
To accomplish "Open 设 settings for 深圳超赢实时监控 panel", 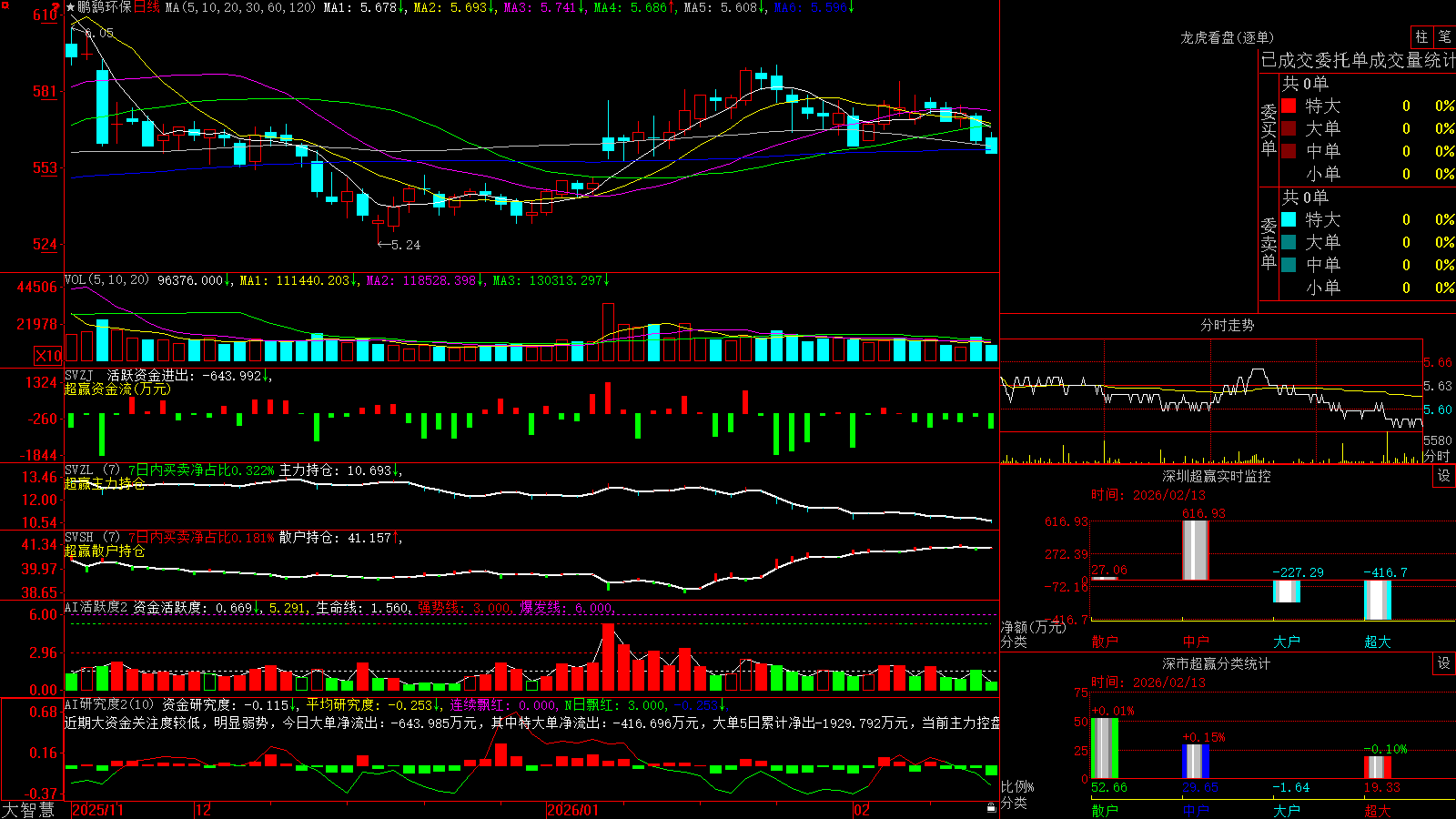I will coord(1444,476).
